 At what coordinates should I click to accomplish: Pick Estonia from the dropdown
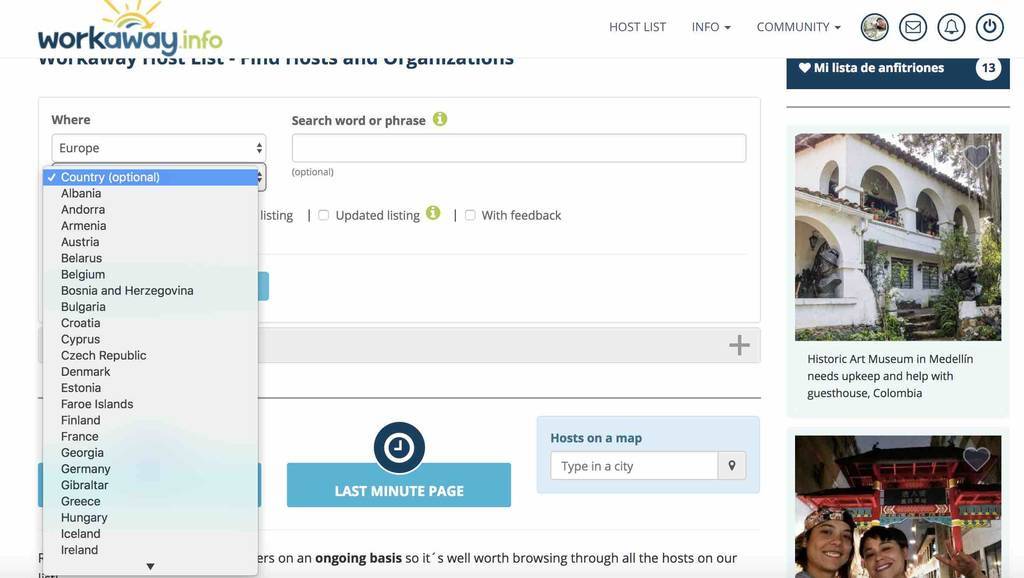[x=150, y=388]
